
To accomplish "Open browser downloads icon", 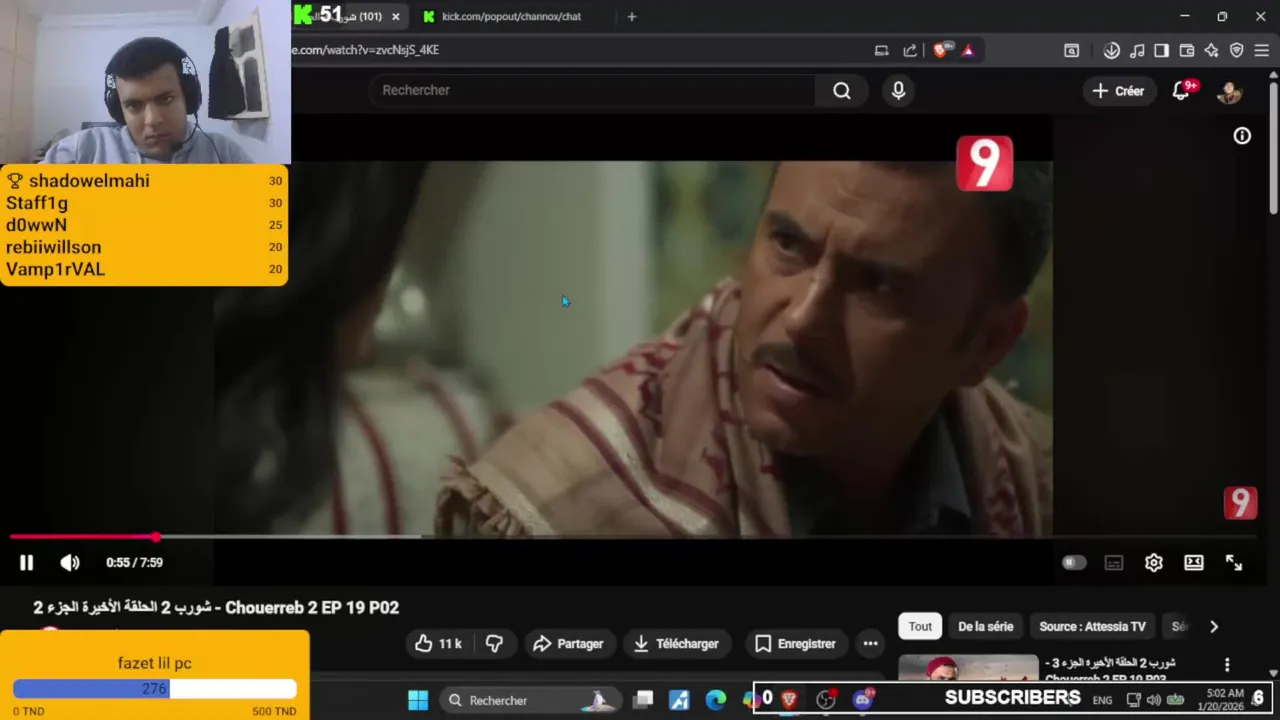I will point(1111,50).
